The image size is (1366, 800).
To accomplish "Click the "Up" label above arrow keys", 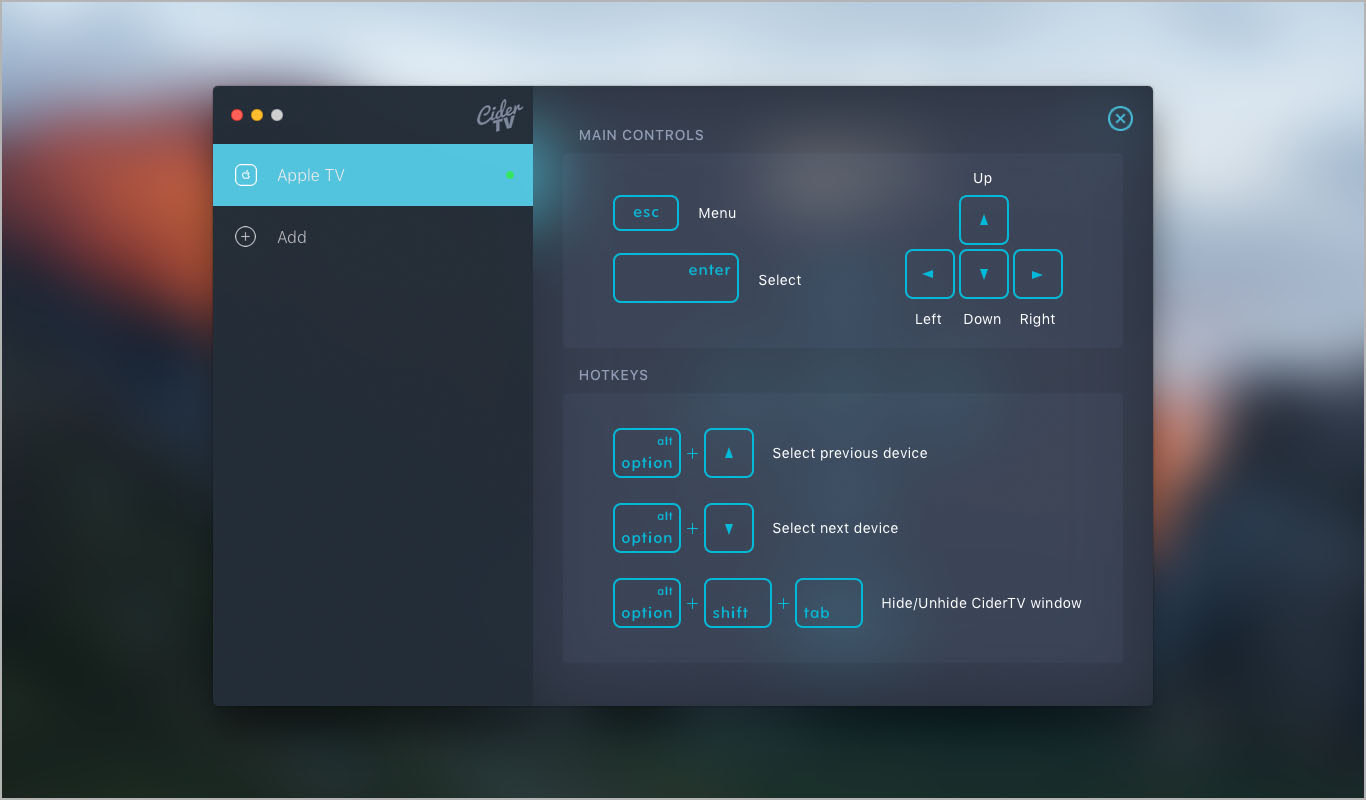I will [983, 178].
